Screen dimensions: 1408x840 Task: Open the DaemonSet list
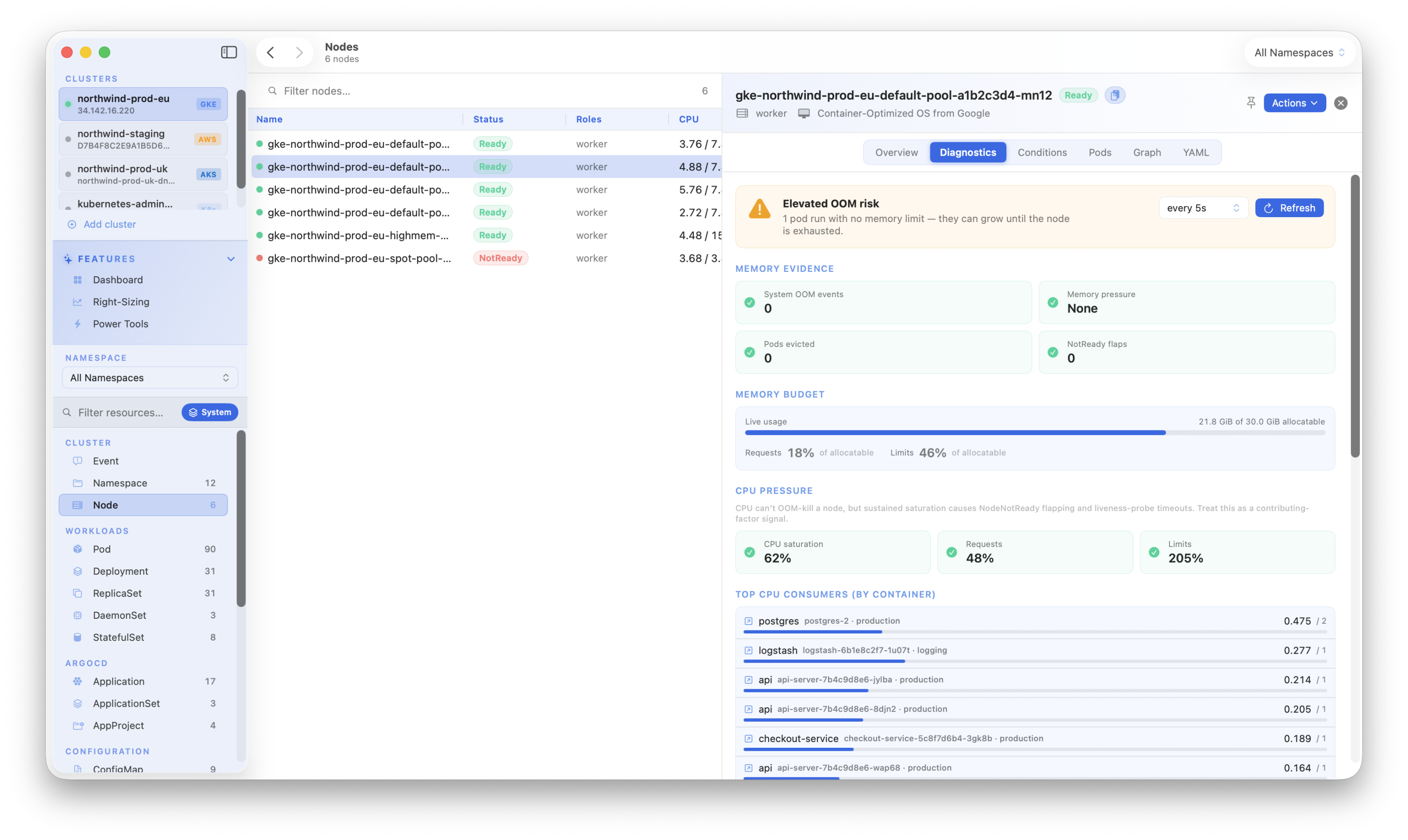(x=143, y=615)
